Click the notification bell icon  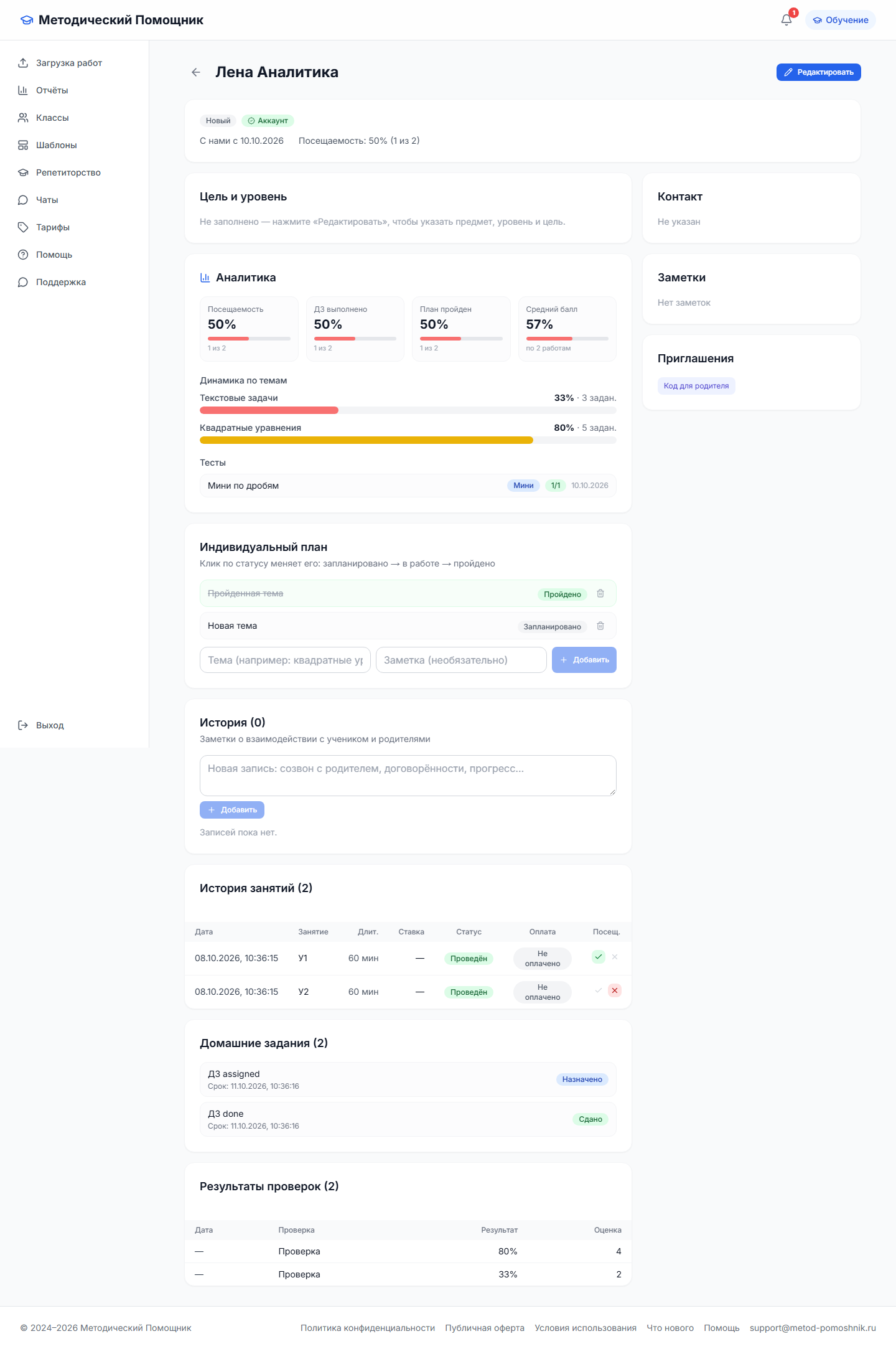[786, 20]
